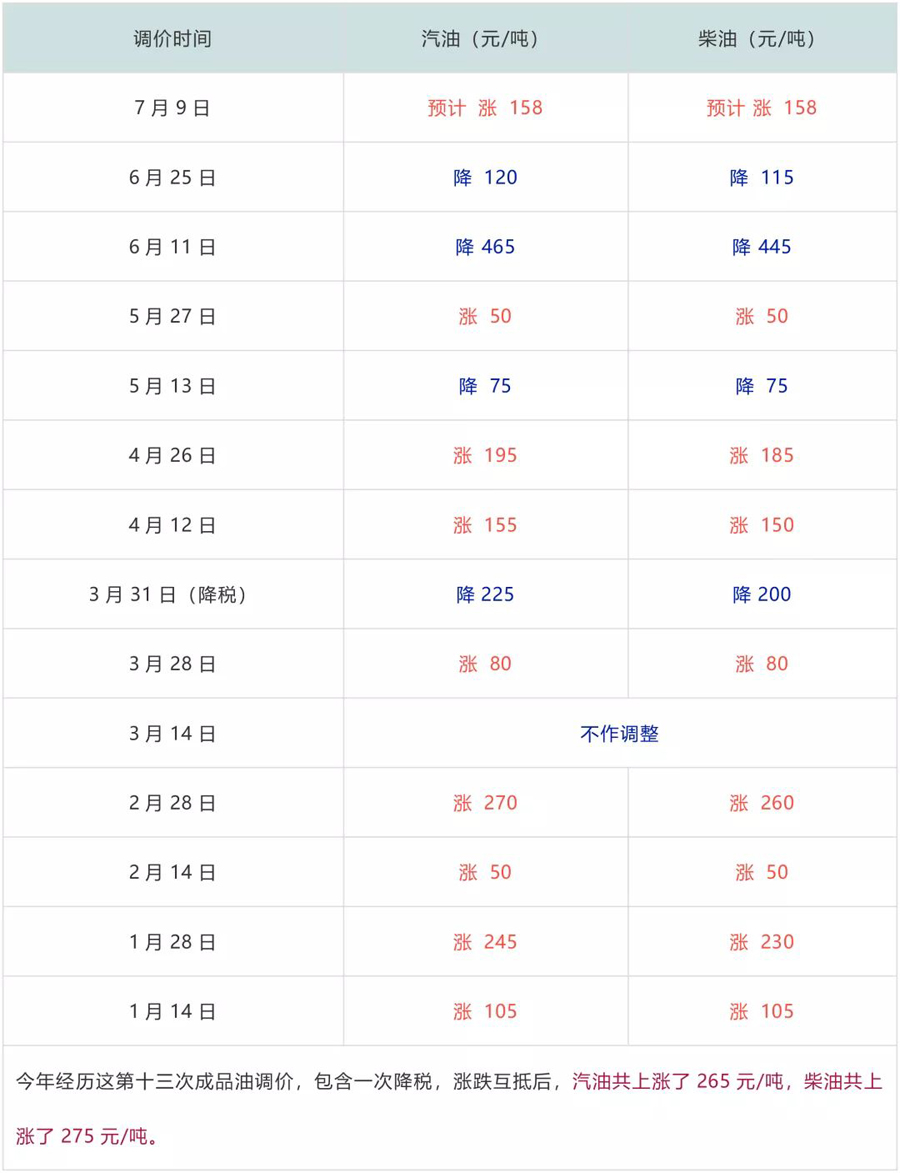Click the 柴油（元/吨） column header
900x1173 pixels.
762,39
